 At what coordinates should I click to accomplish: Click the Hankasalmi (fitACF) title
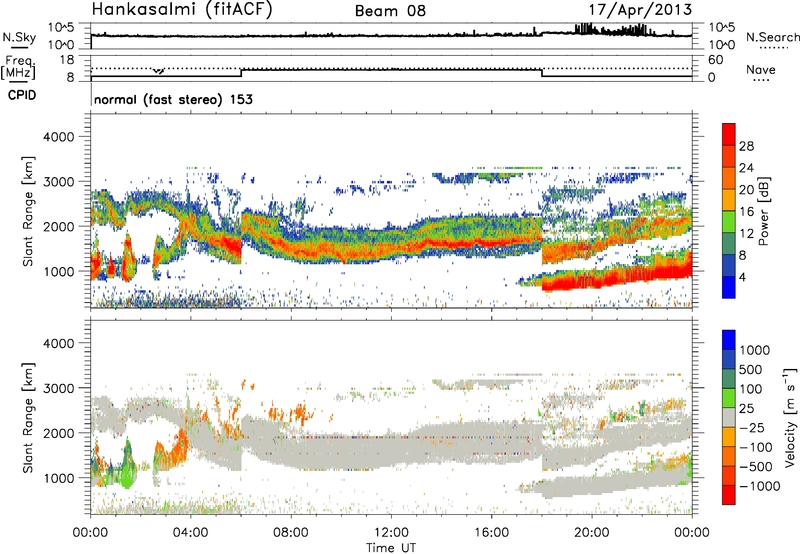(x=182, y=9)
